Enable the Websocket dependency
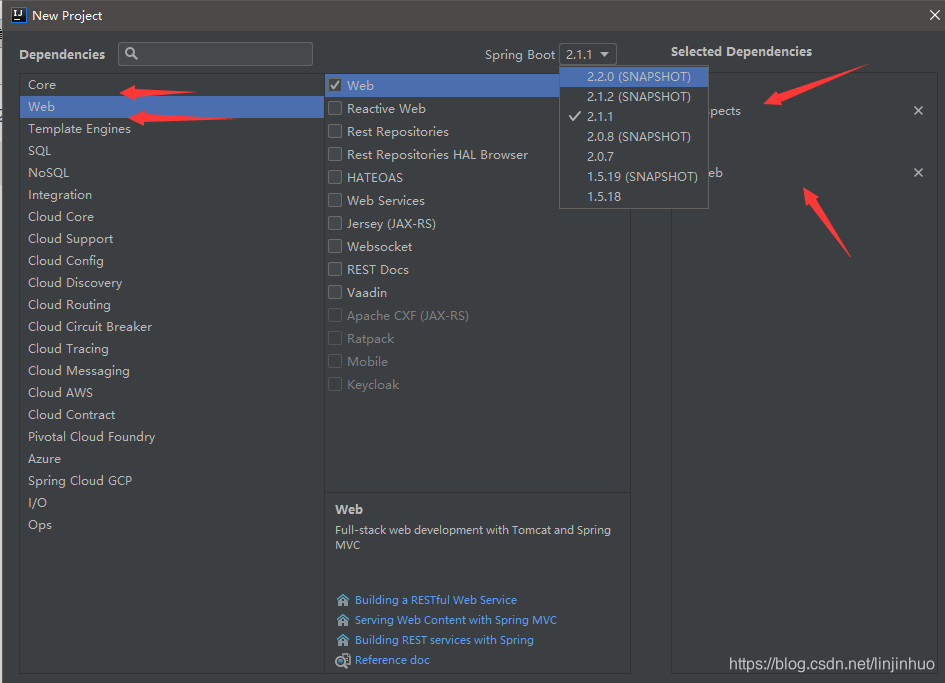Screen dimensions: 945x683 pos(335,246)
